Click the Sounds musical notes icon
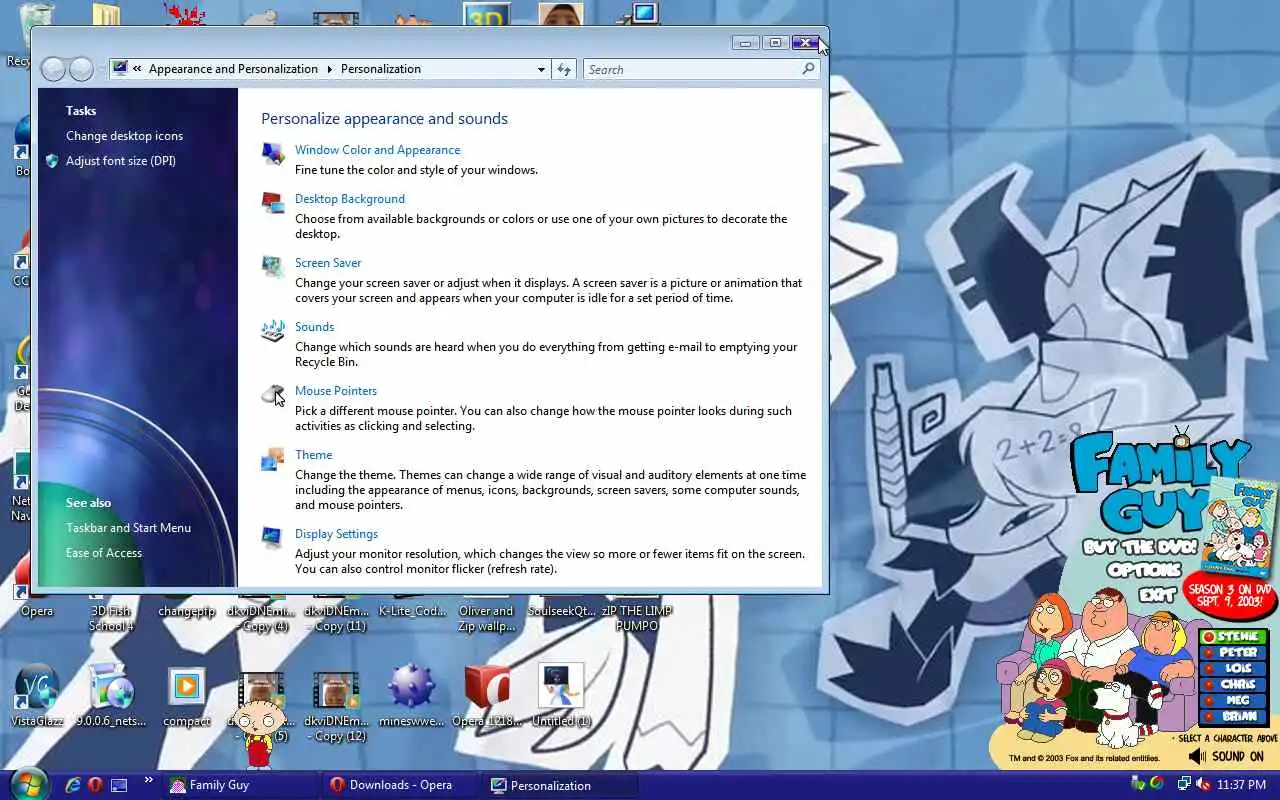Viewport: 1280px width, 800px height. pyautogui.click(x=273, y=330)
